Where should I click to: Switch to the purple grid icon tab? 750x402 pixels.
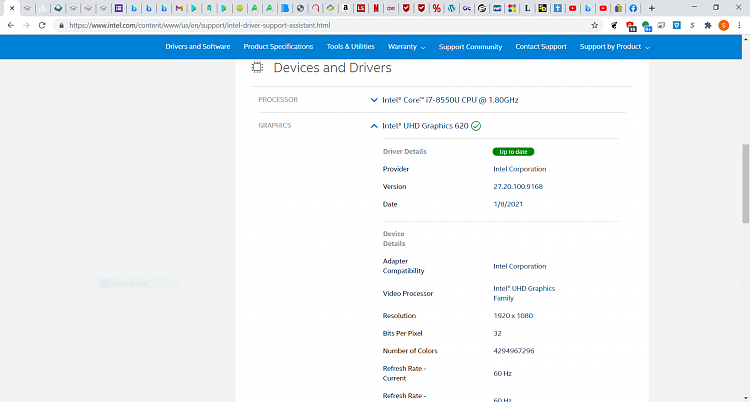(119, 8)
